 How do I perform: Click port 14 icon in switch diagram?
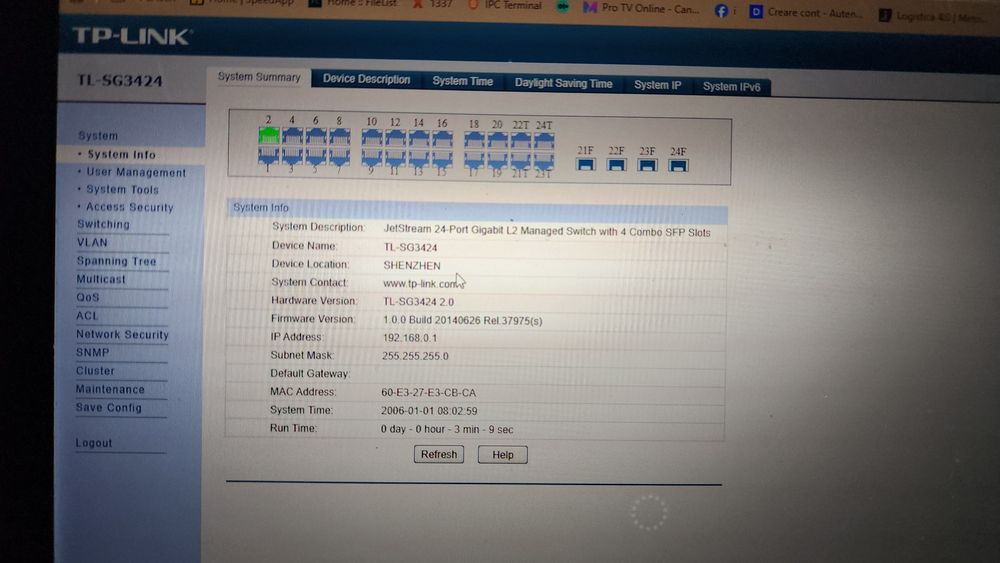pyautogui.click(x=419, y=138)
